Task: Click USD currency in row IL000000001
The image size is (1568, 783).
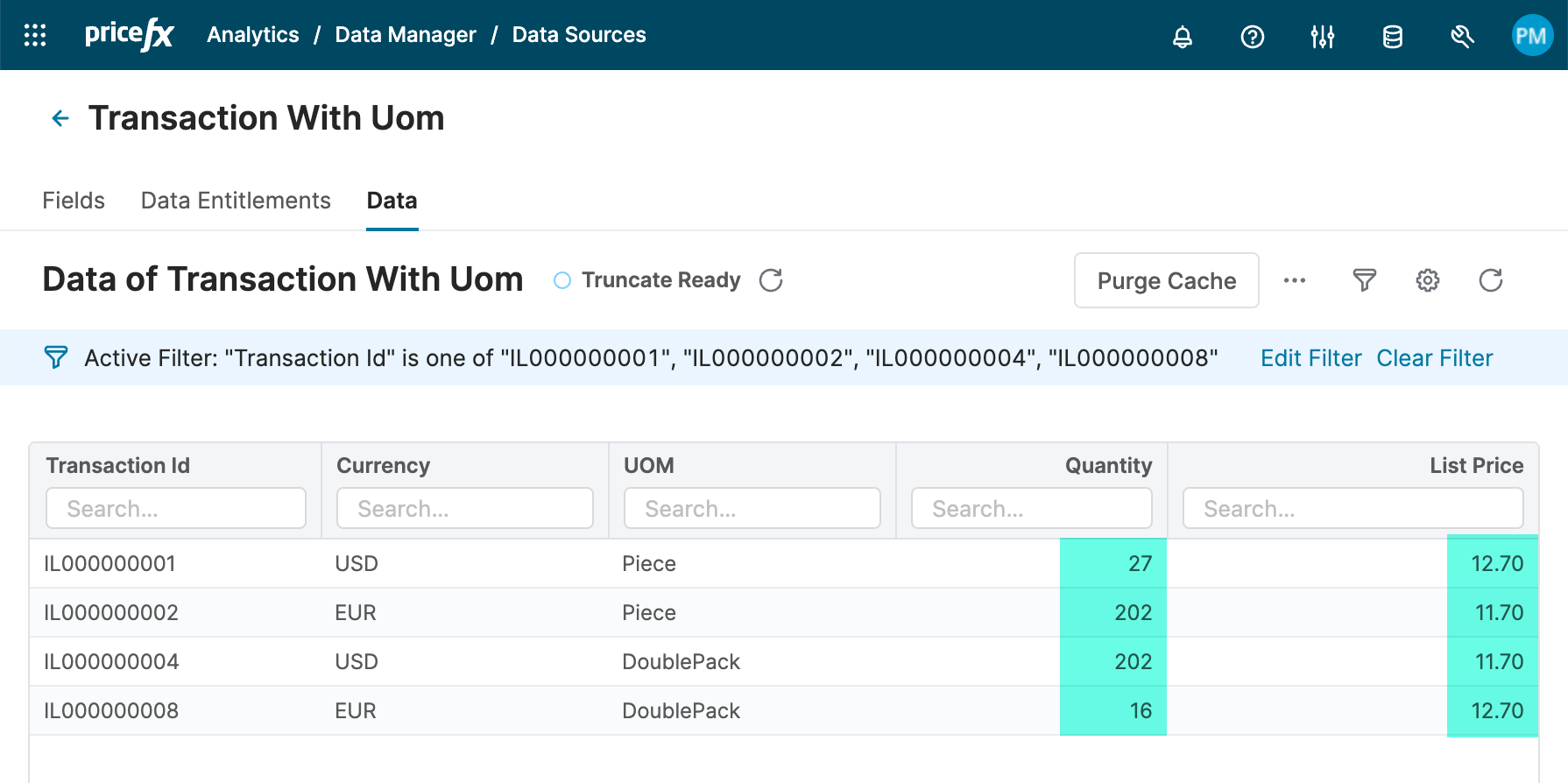Action: pyautogui.click(x=357, y=563)
